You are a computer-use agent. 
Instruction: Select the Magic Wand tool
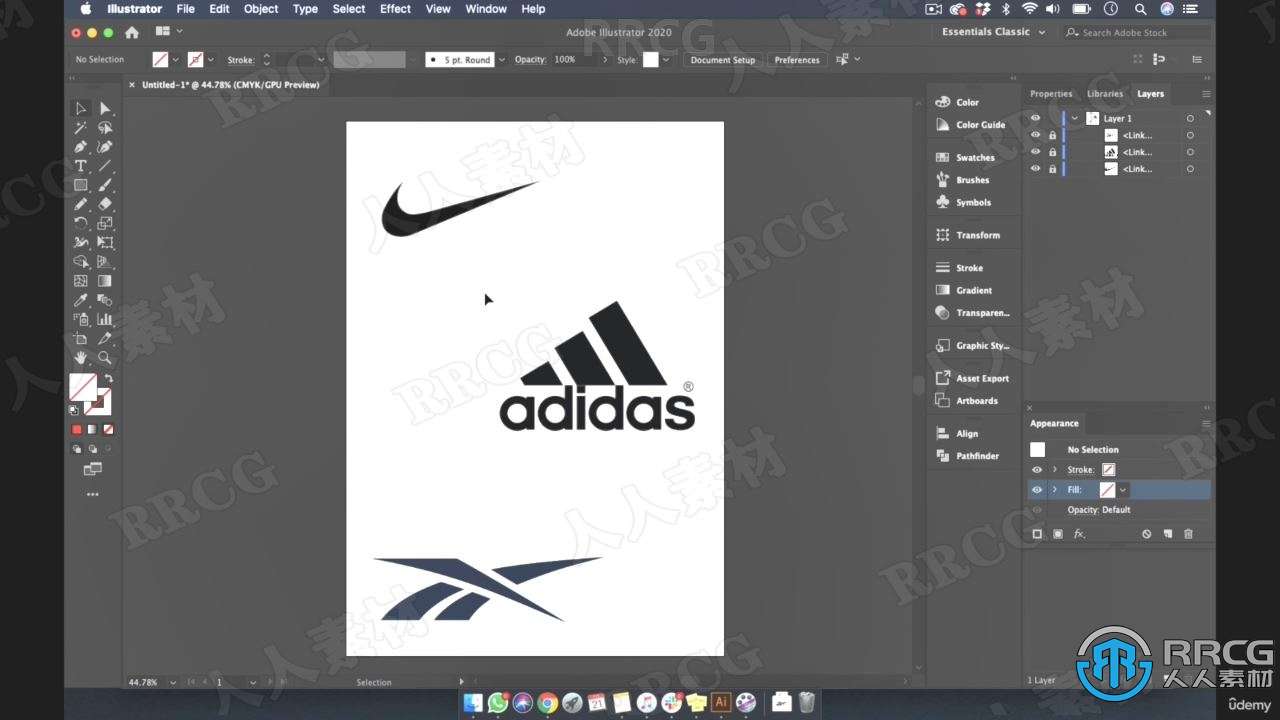(x=81, y=128)
